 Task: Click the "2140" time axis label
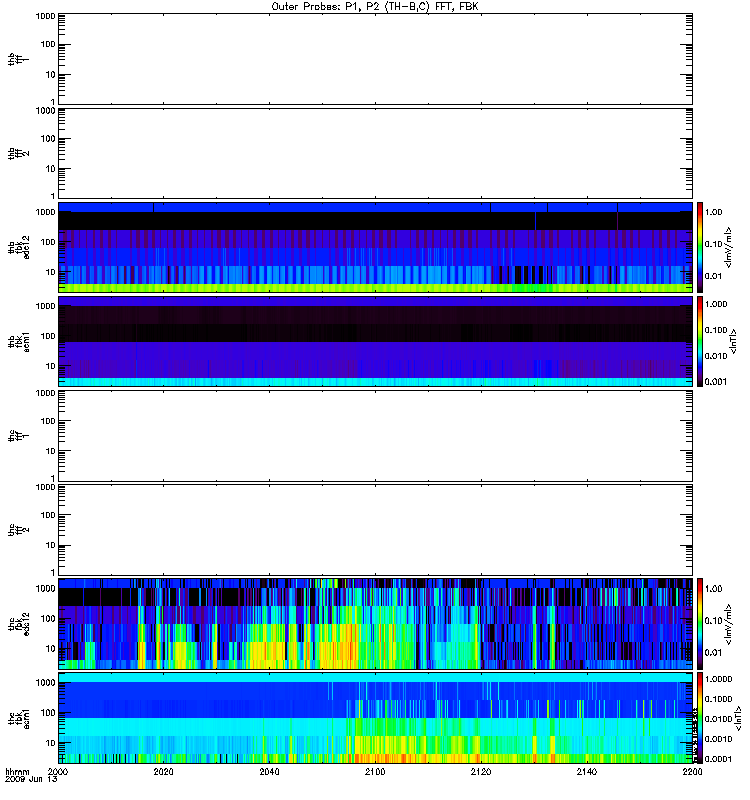click(587, 771)
